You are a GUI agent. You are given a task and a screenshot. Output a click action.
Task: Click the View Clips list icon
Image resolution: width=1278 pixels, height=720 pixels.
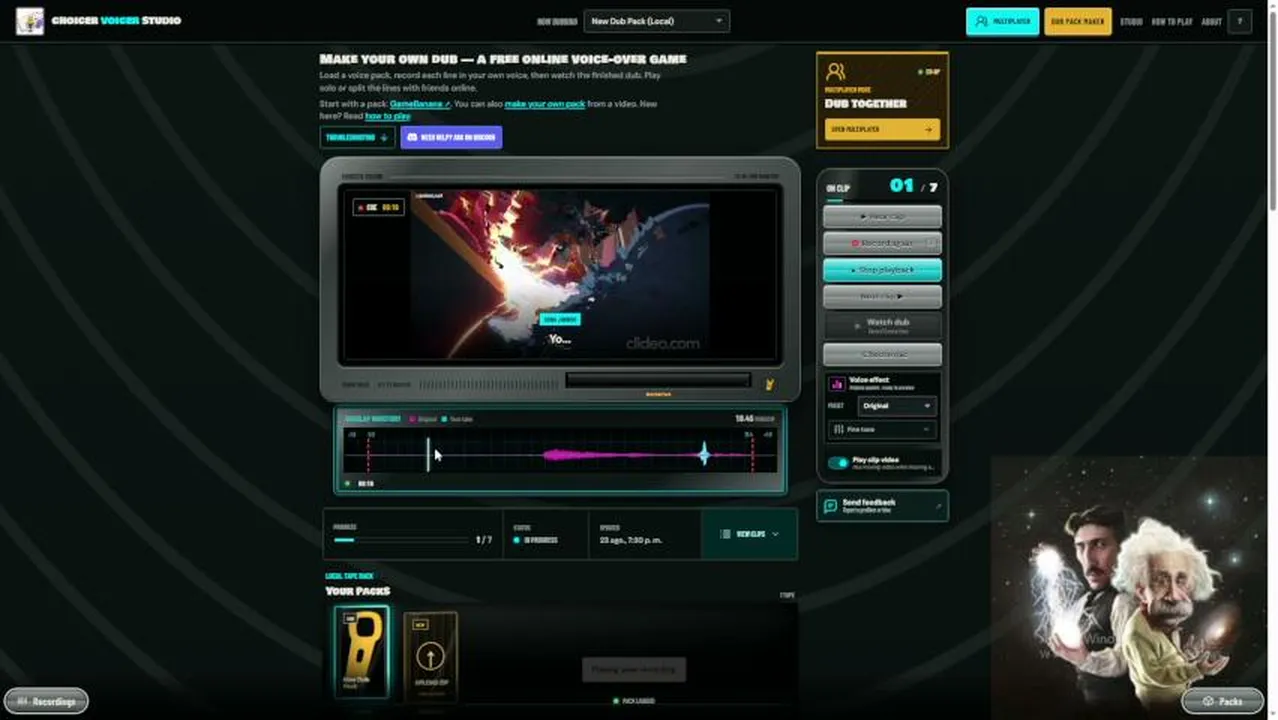(726, 534)
